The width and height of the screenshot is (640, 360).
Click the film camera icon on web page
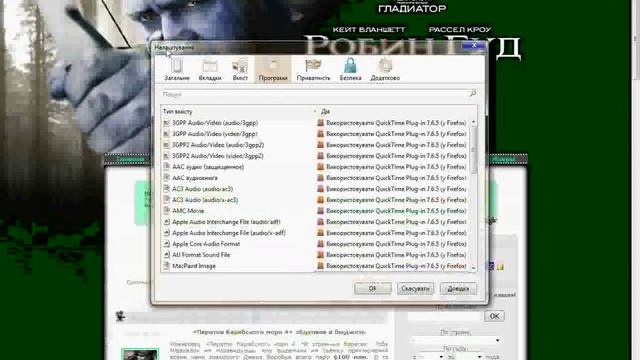[120, 316]
